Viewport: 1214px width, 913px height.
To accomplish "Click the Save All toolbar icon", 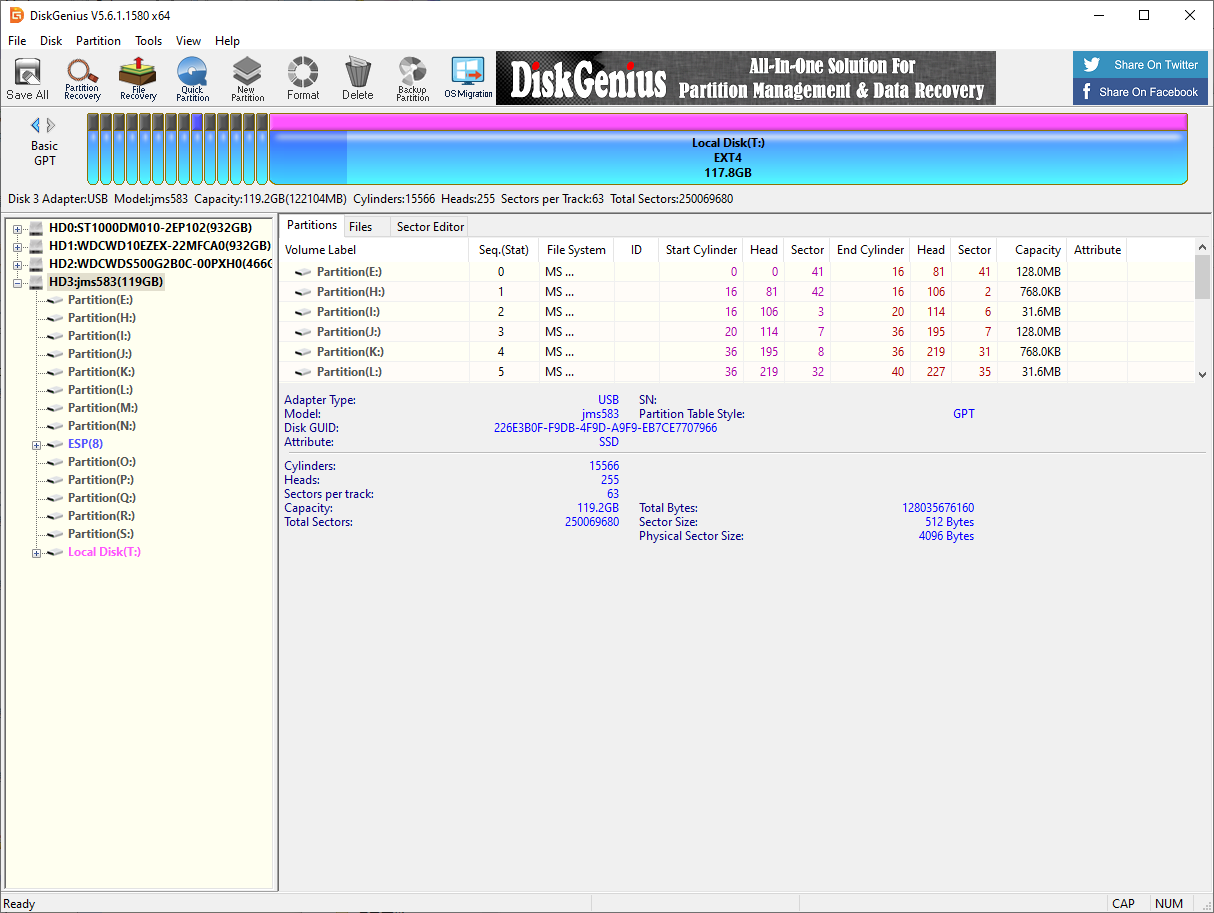I will [27, 78].
